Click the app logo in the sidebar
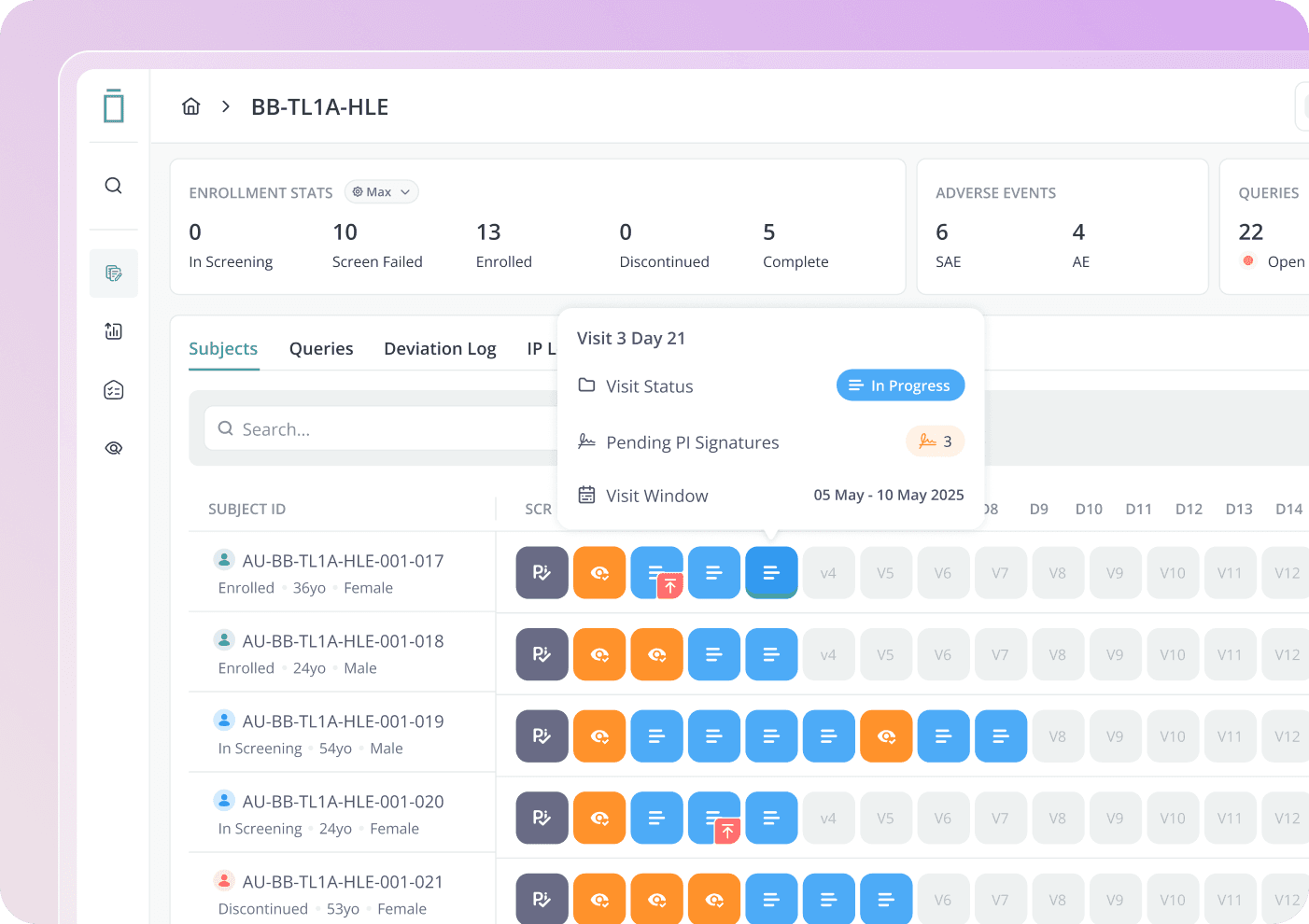The image size is (1309, 924). pyautogui.click(x=114, y=105)
